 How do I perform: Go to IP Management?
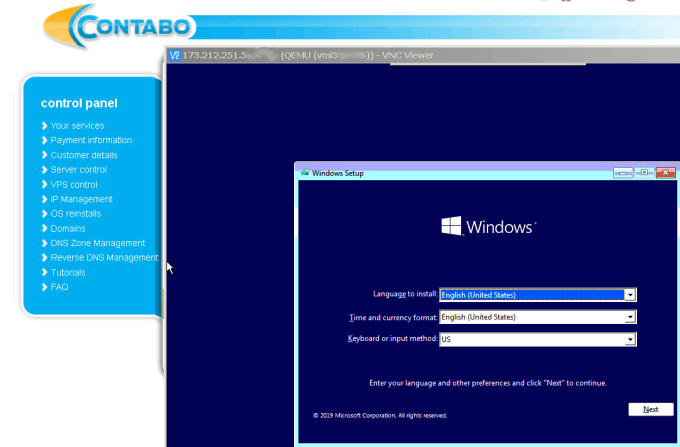(x=81, y=199)
